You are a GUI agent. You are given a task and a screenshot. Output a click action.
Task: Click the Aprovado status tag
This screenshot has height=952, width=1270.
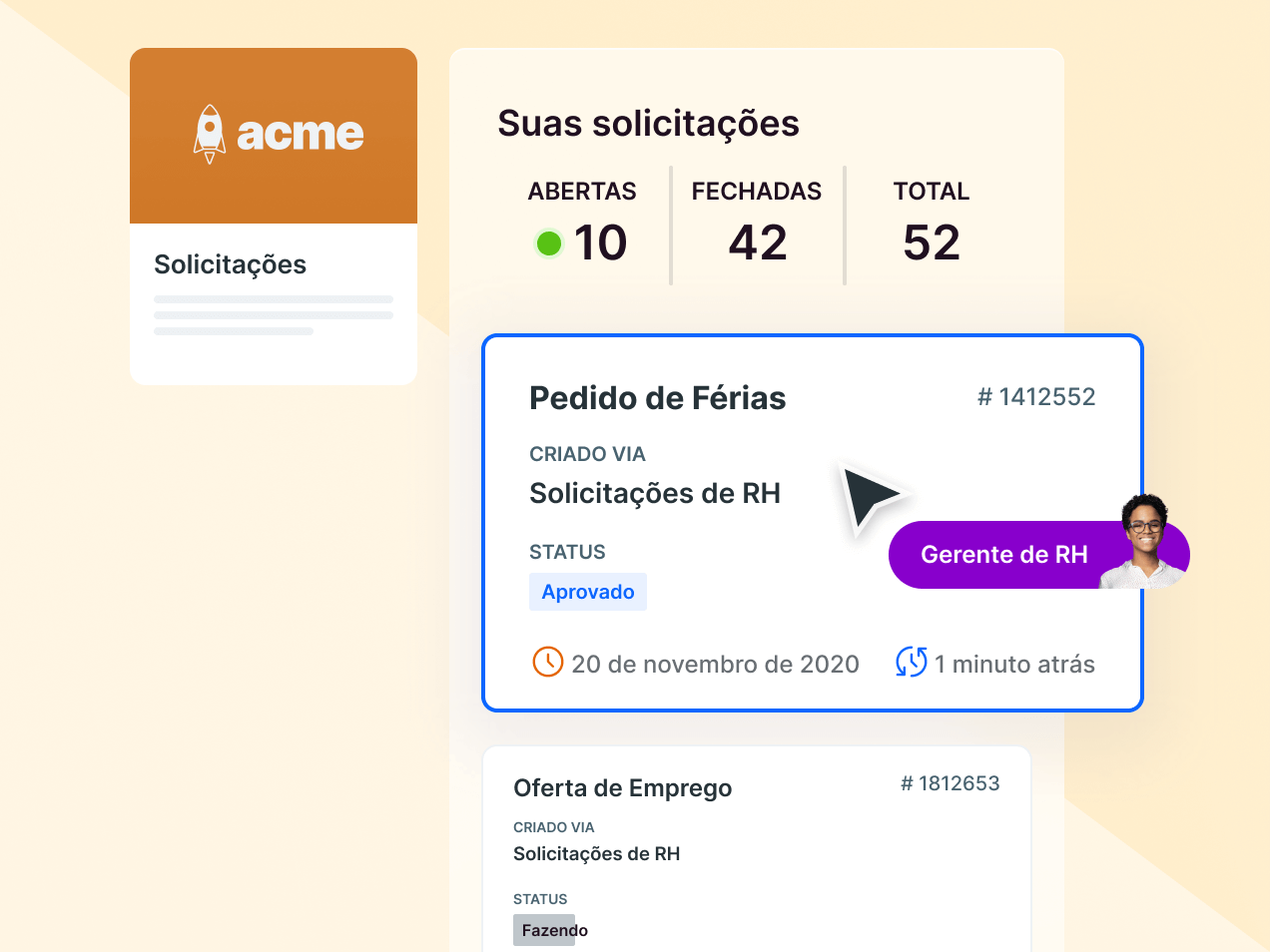click(588, 592)
